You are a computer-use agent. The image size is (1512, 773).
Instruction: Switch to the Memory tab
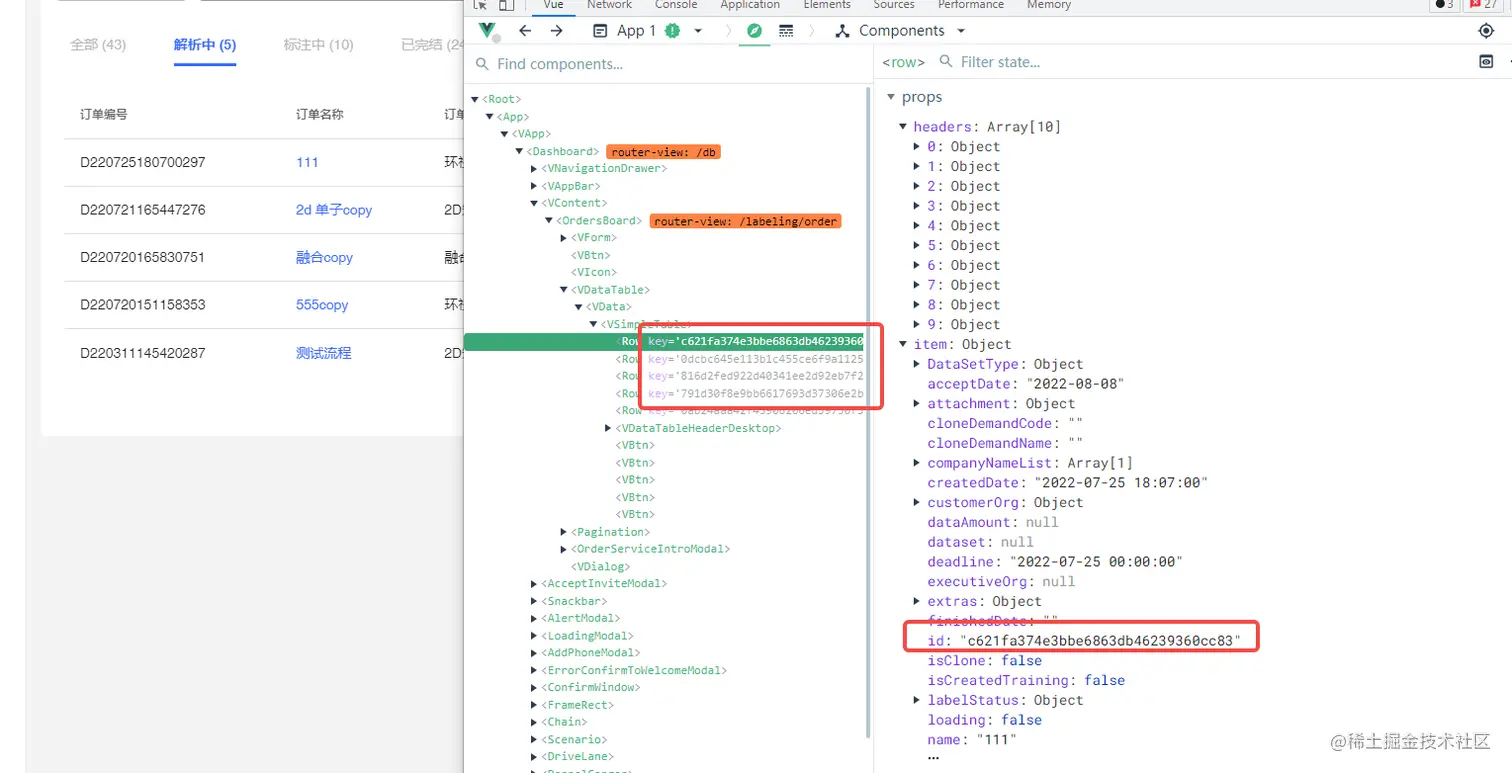(x=1049, y=5)
